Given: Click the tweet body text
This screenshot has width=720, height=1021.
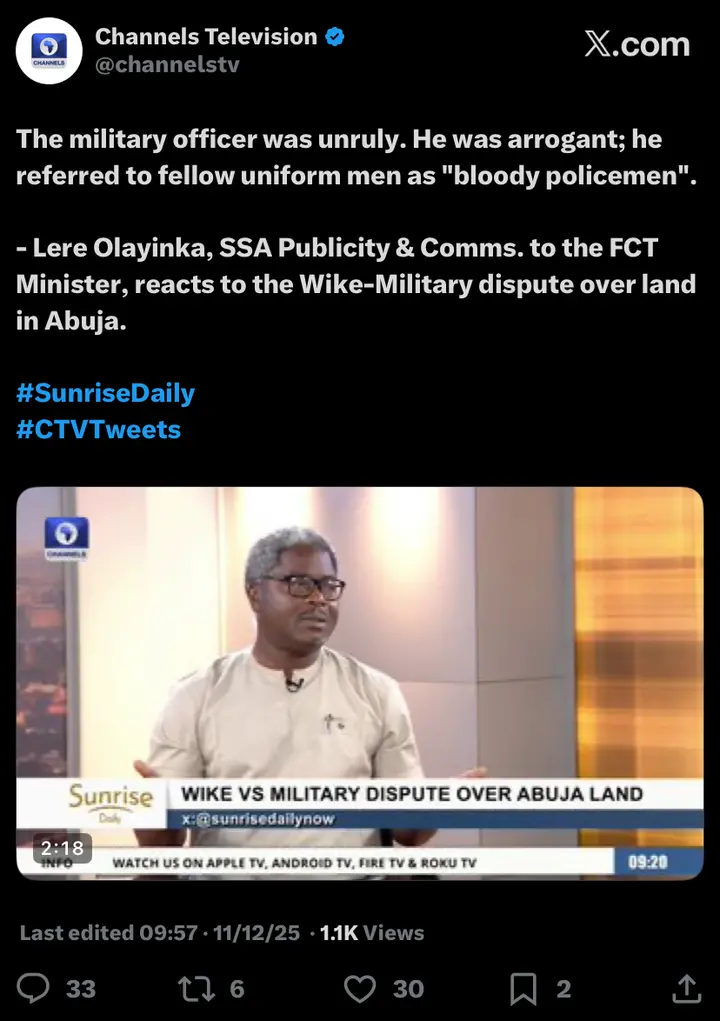Looking at the screenshot, I should pyautogui.click(x=356, y=229).
